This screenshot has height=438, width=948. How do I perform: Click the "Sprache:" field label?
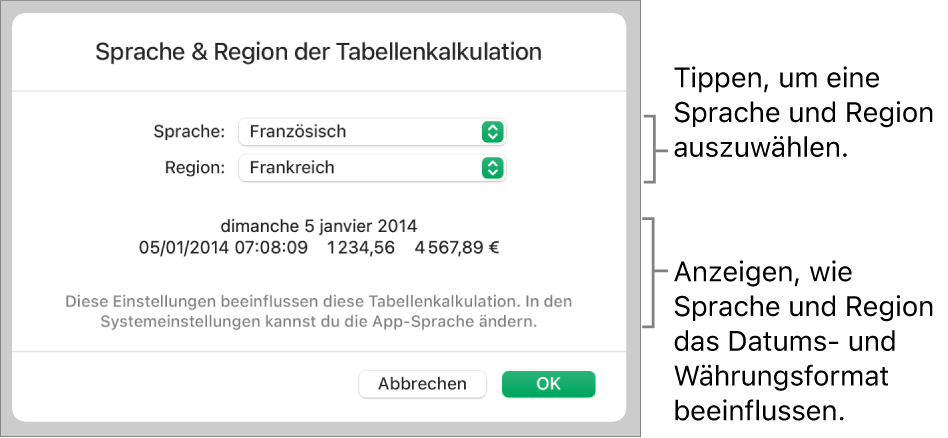point(190,131)
